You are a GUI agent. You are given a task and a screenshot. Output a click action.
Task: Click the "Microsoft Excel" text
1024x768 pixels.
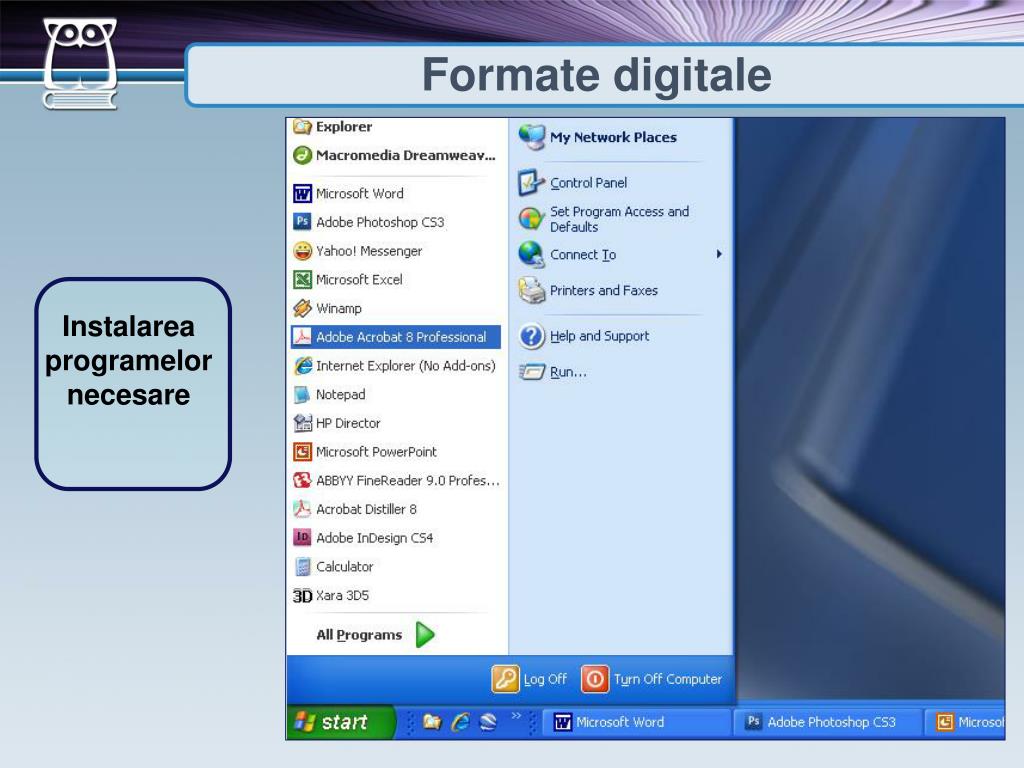[359, 280]
